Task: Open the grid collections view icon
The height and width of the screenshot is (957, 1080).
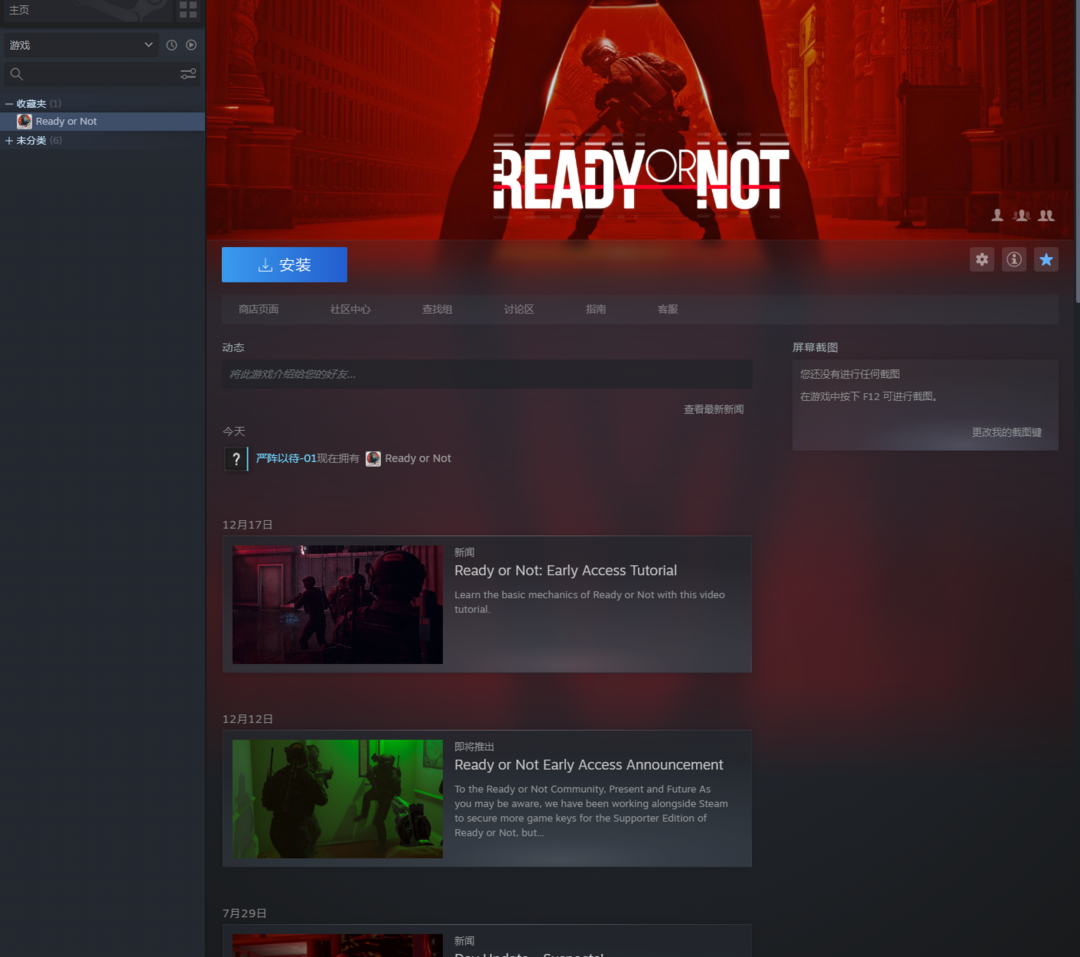Action: [187, 10]
